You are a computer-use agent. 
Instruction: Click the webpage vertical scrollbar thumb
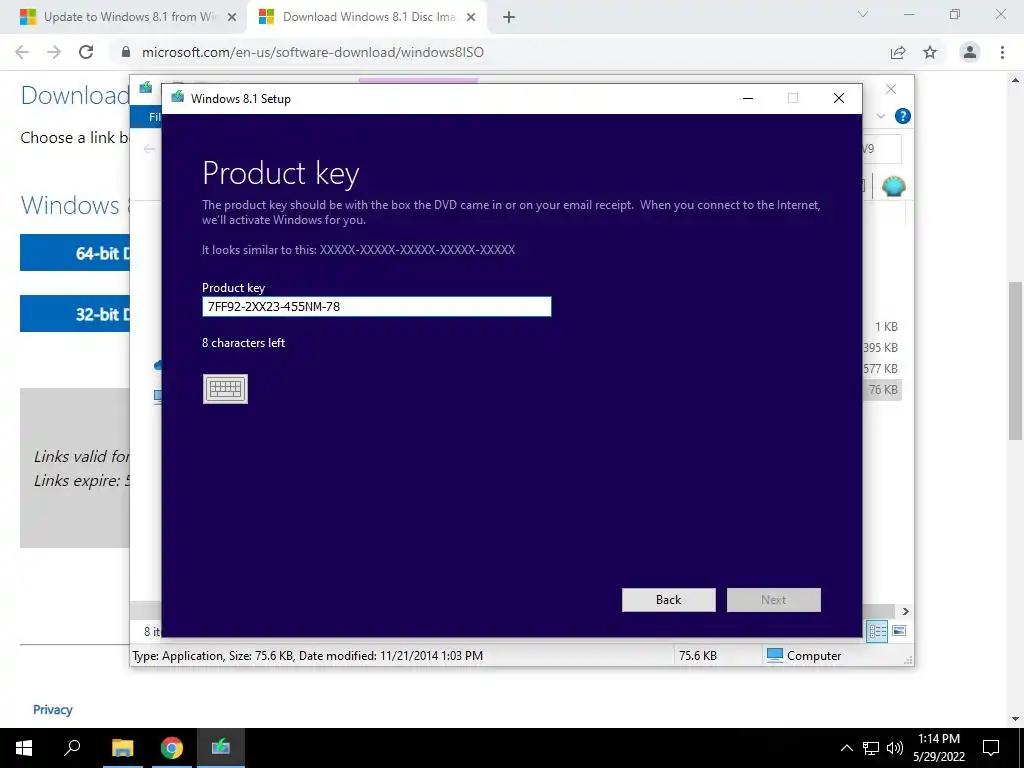(1016, 360)
